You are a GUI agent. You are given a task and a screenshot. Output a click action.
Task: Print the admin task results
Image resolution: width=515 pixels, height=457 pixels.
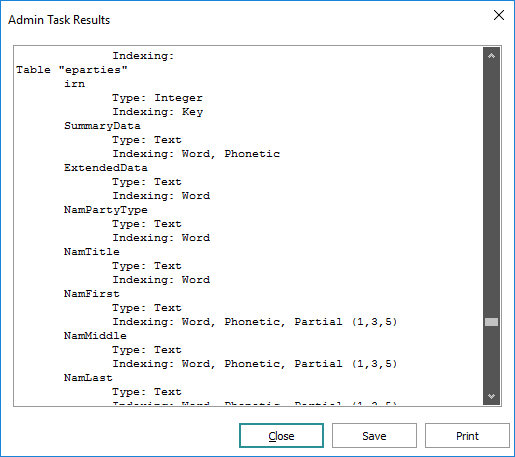[467, 436]
